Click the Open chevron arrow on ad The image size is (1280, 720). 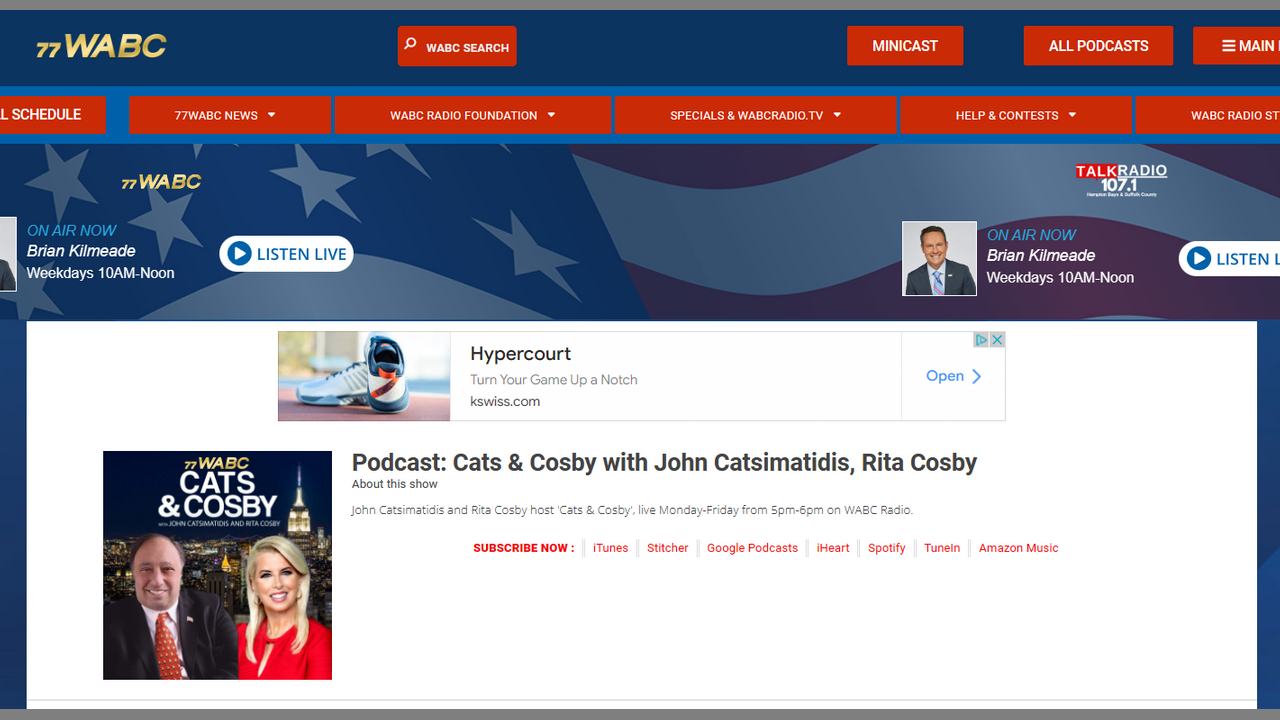click(977, 376)
